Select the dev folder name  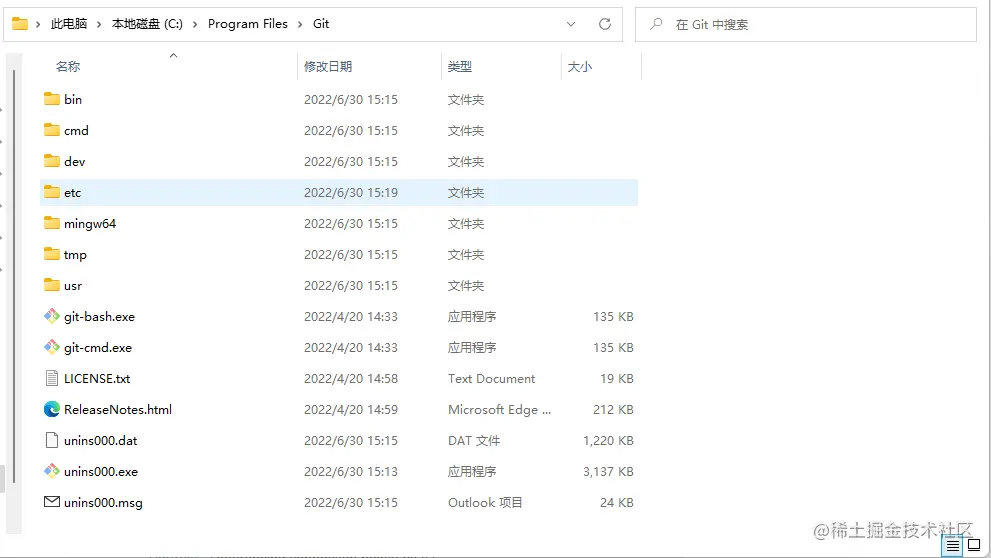[x=75, y=161]
